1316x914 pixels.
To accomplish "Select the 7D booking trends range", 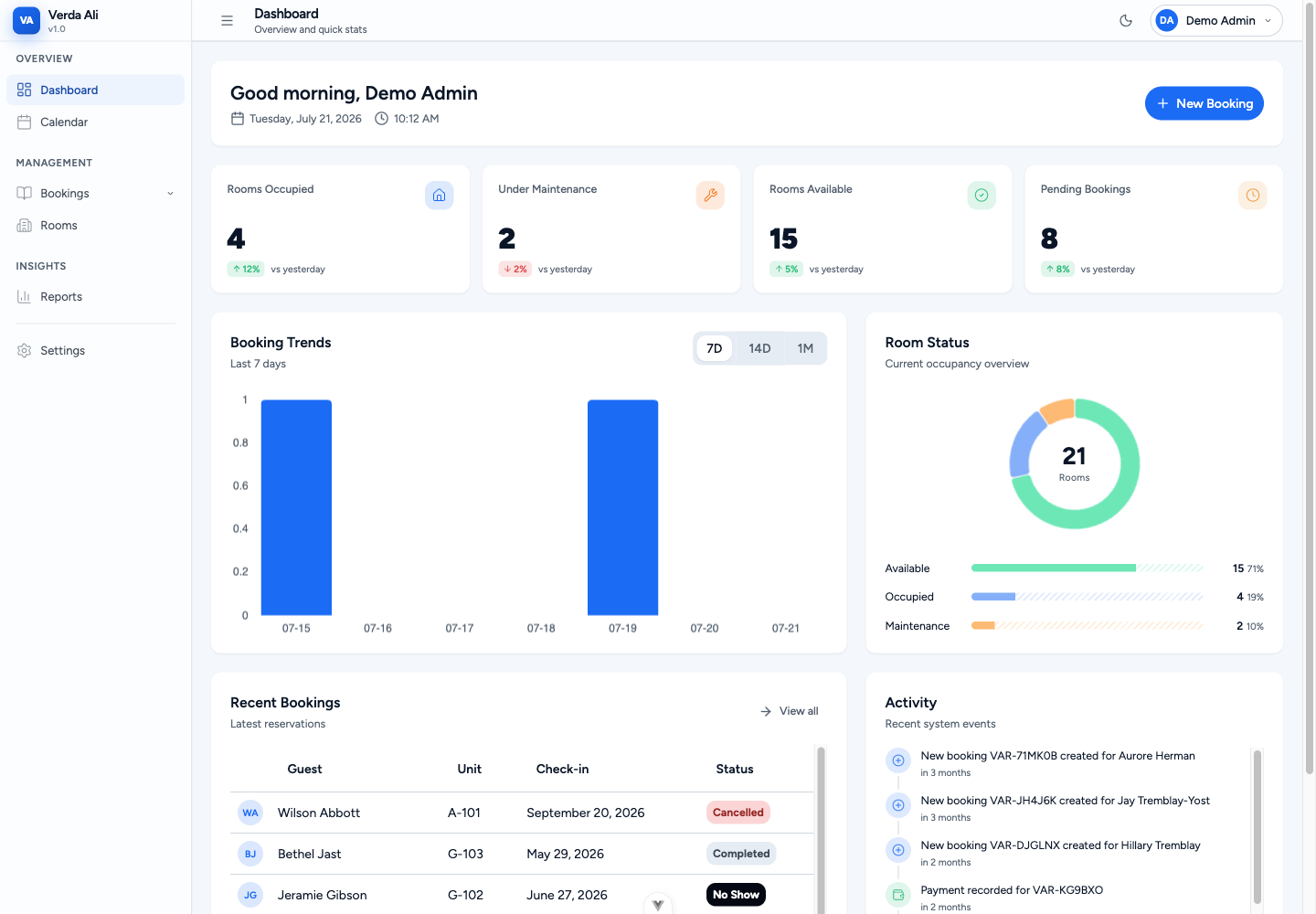I will [x=715, y=348].
